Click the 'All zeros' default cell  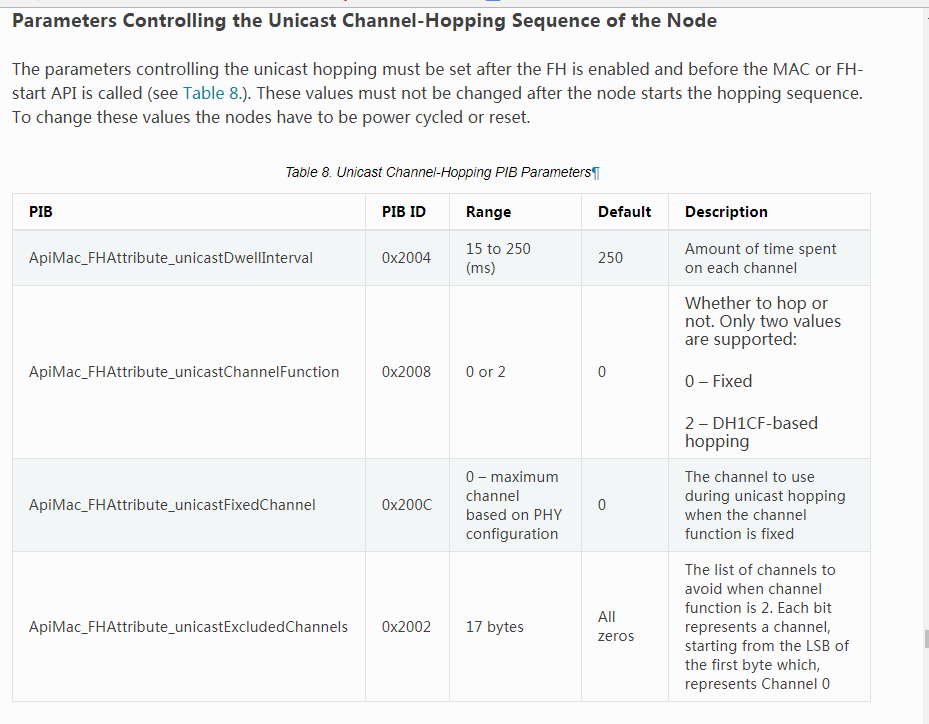(x=615, y=627)
